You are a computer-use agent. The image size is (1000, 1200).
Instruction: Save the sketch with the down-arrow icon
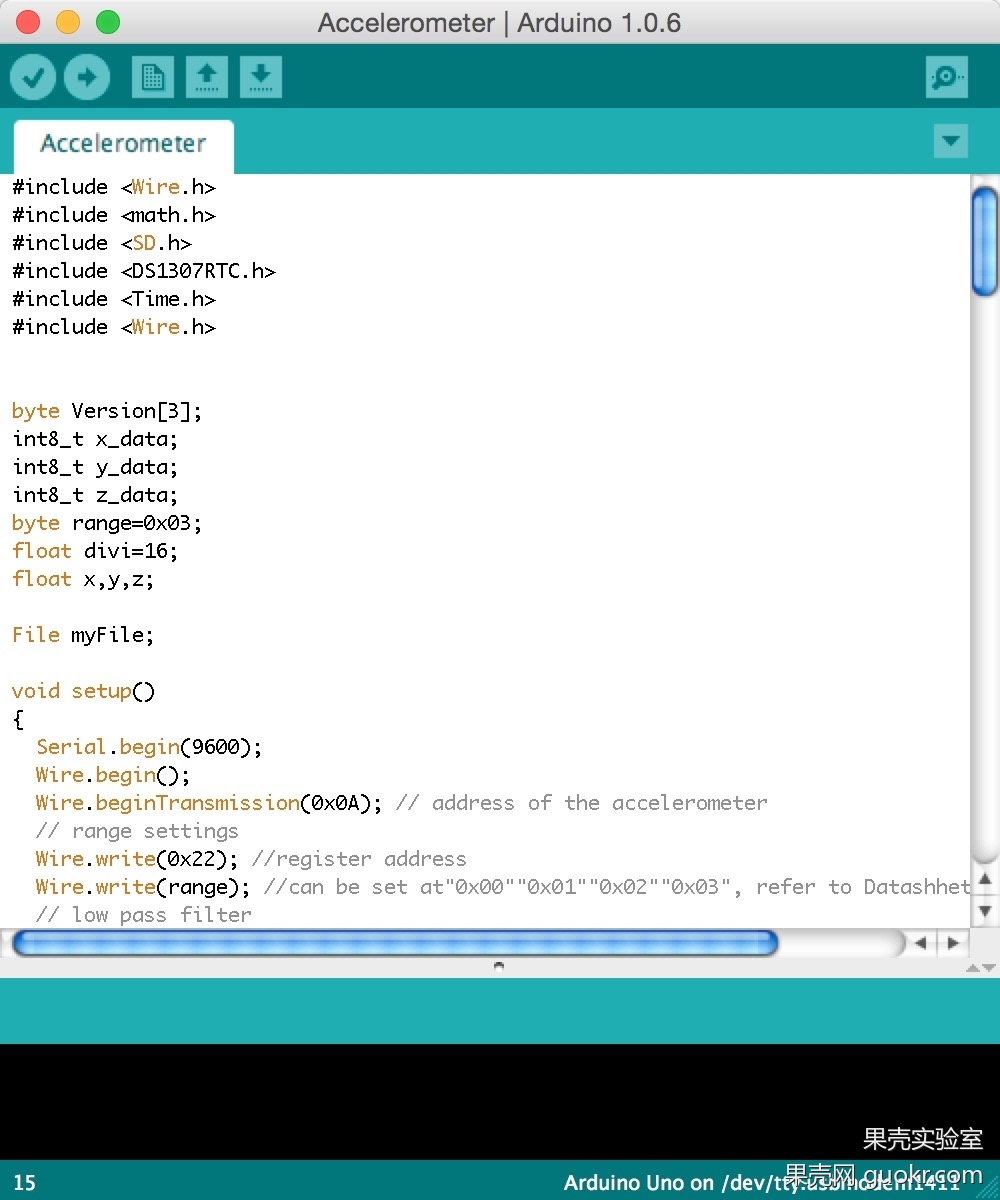pyautogui.click(x=261, y=77)
